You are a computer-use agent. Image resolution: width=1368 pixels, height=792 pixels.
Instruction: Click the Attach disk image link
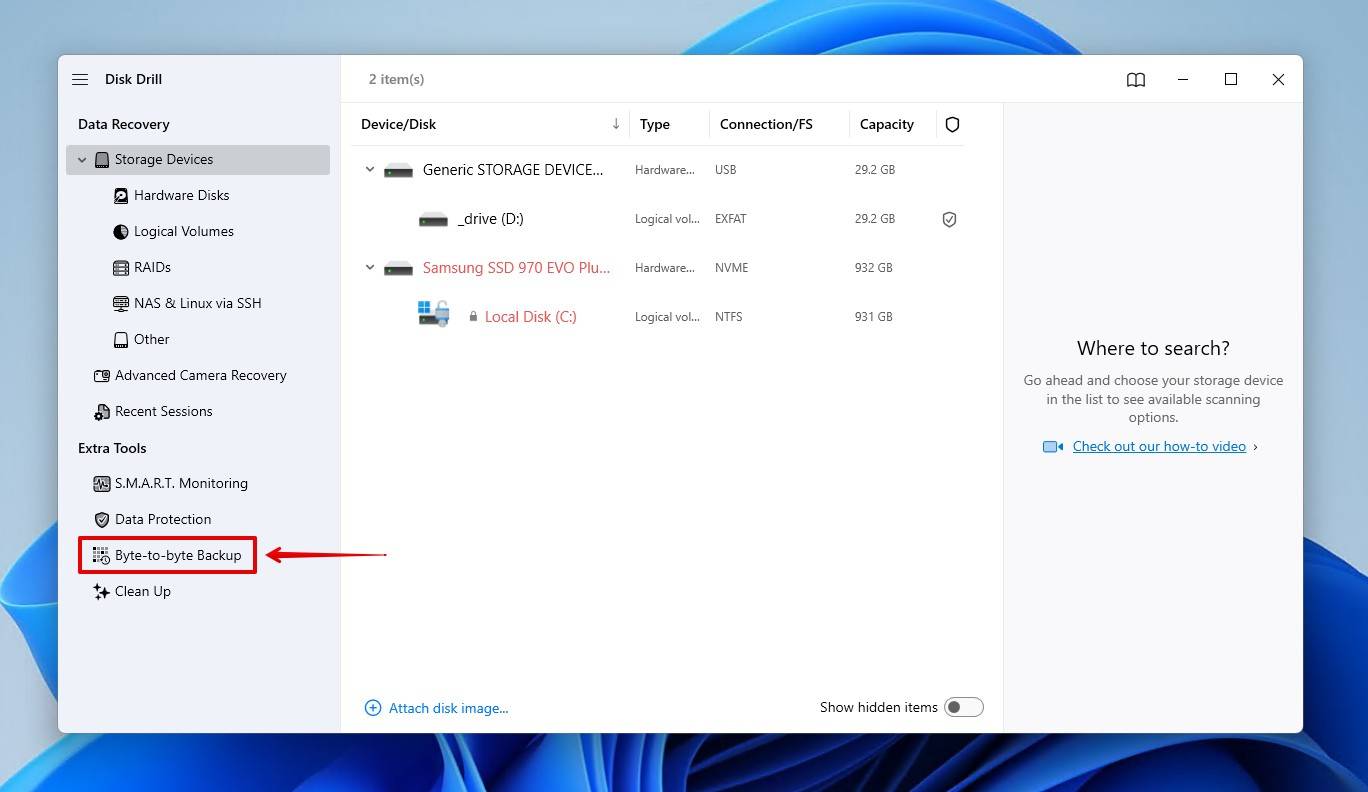coord(448,708)
